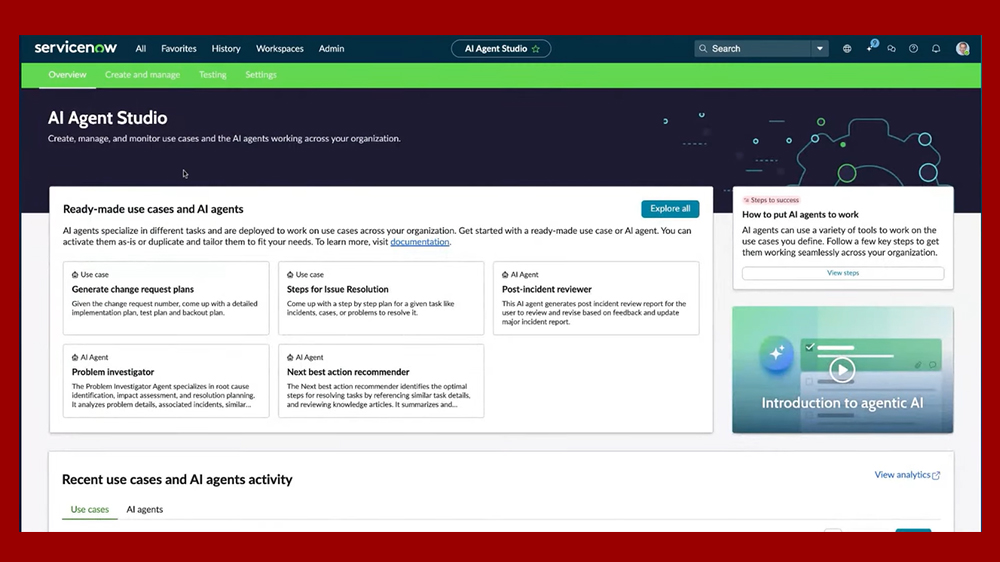Click Ready-made use cases and AI agents heading
The height and width of the screenshot is (562, 1000).
click(x=153, y=209)
